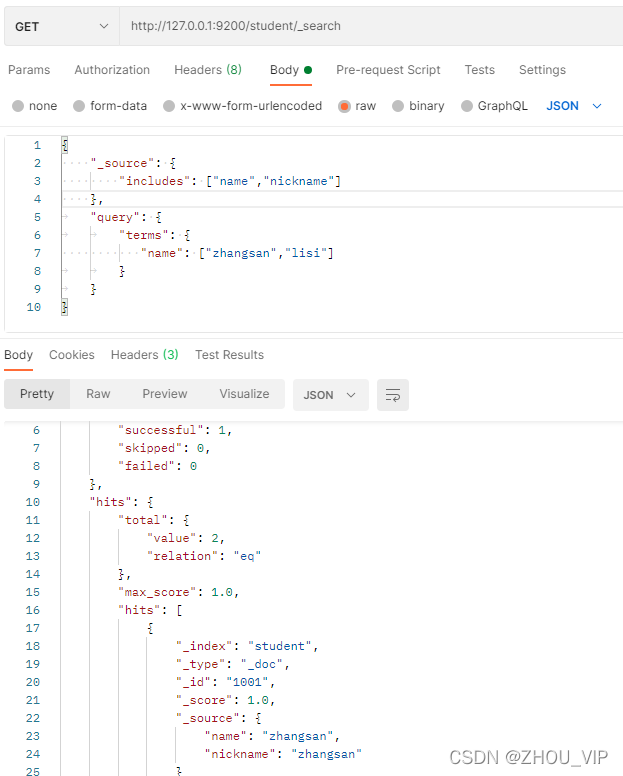Viewport: 623px width, 776px height.
Task: Select the binary body option
Action: pyautogui.click(x=398, y=106)
